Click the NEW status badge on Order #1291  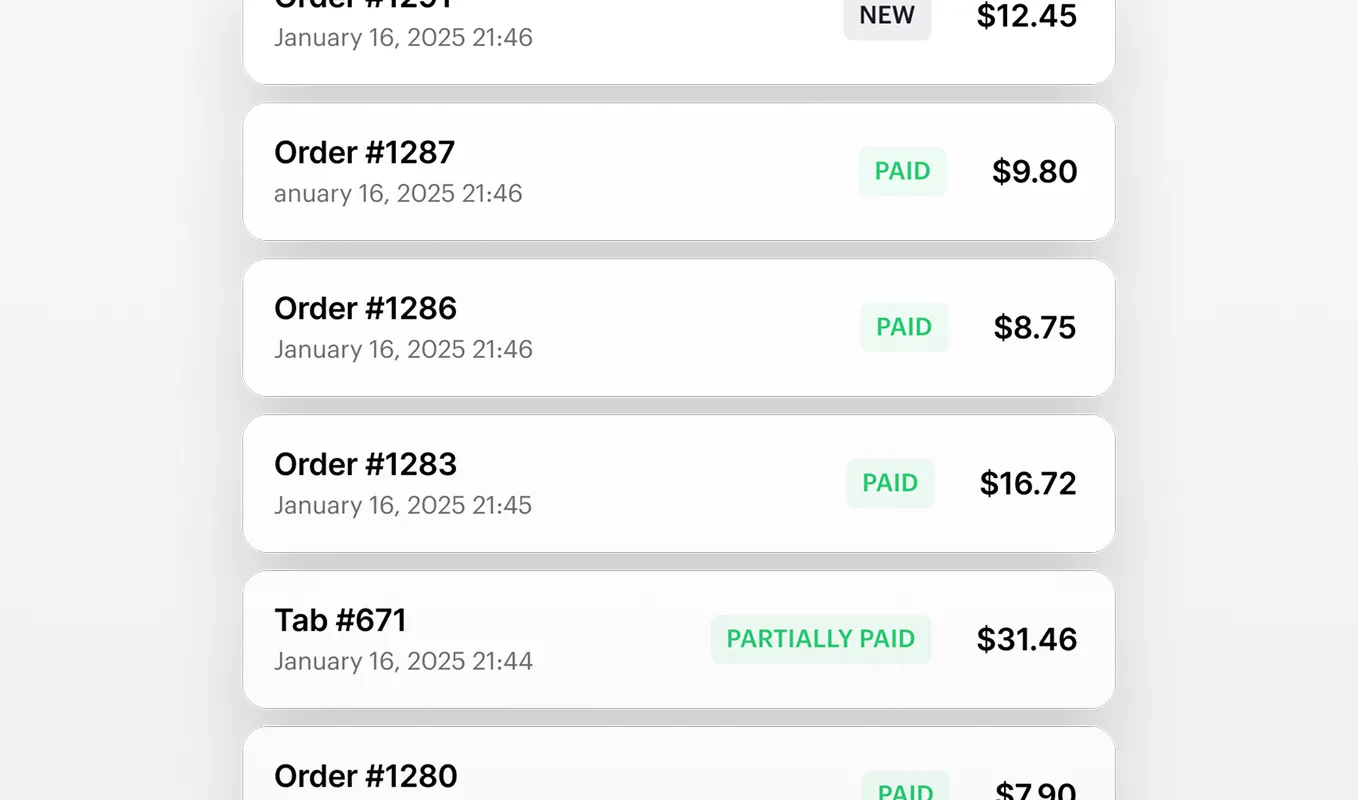click(886, 15)
